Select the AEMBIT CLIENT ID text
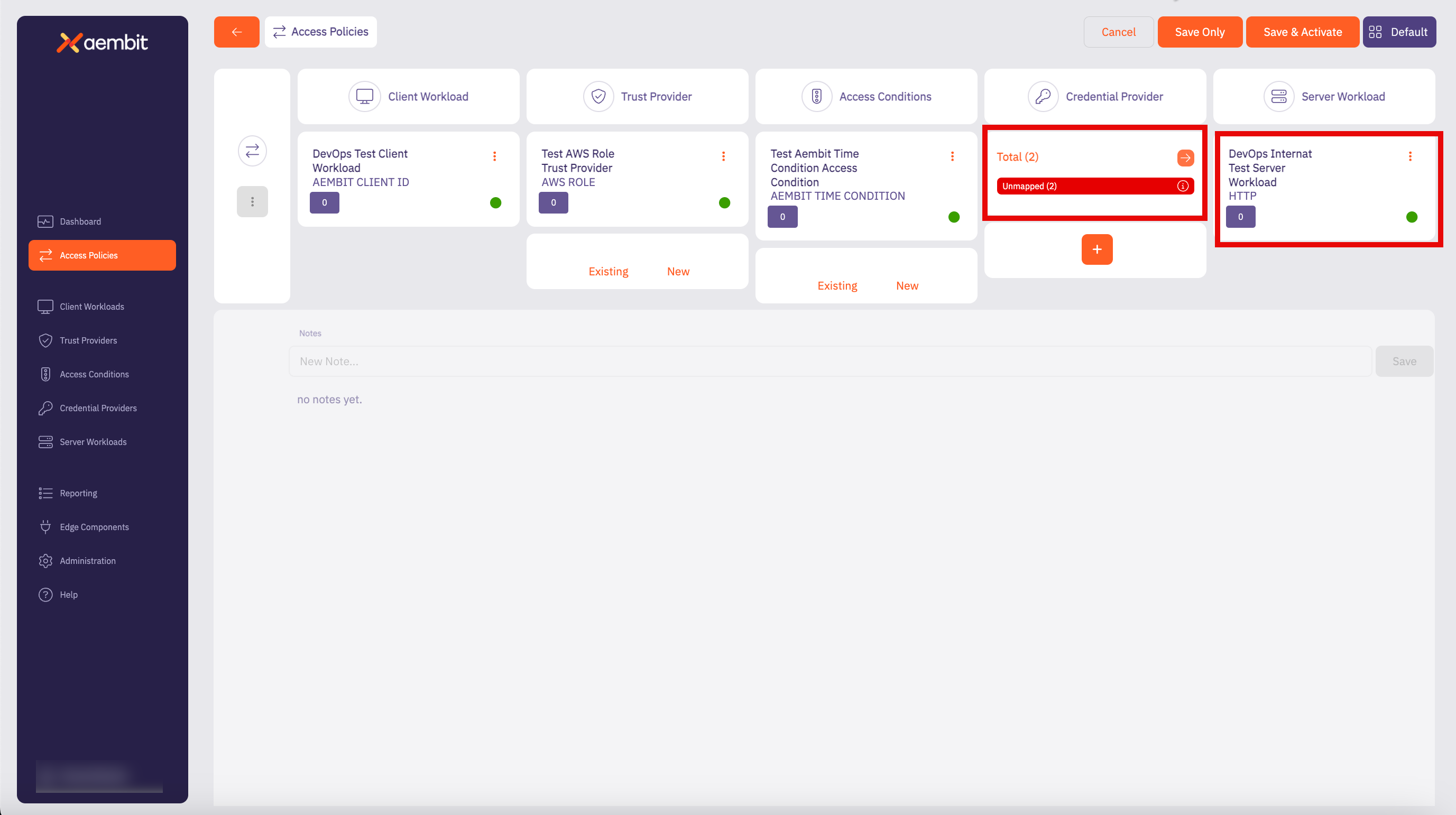1456x815 pixels. coord(361,182)
